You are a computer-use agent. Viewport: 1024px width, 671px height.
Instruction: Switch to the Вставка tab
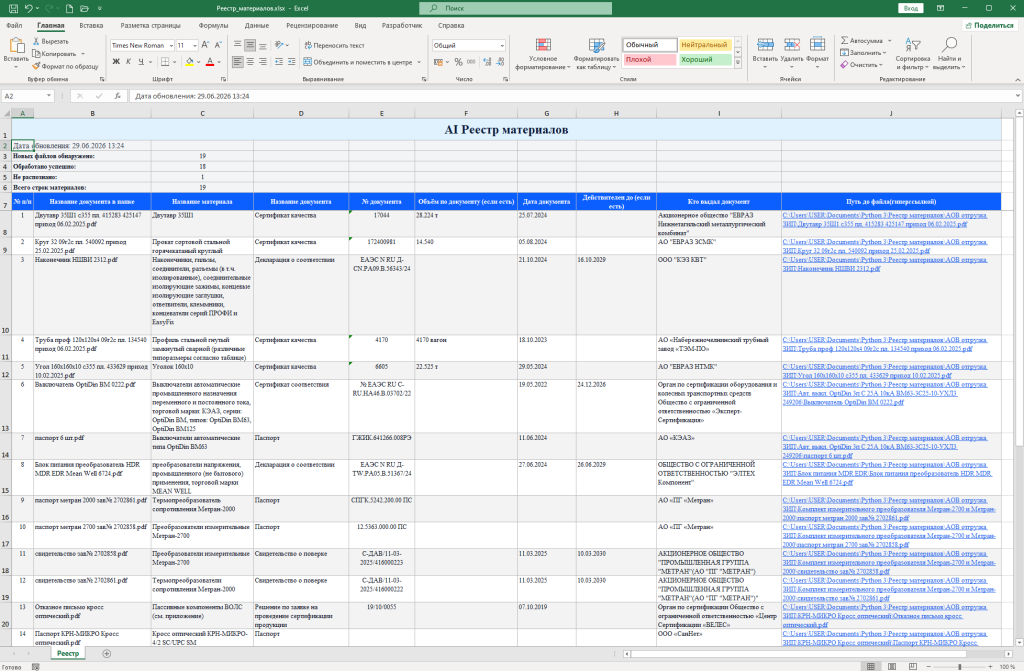91,25
